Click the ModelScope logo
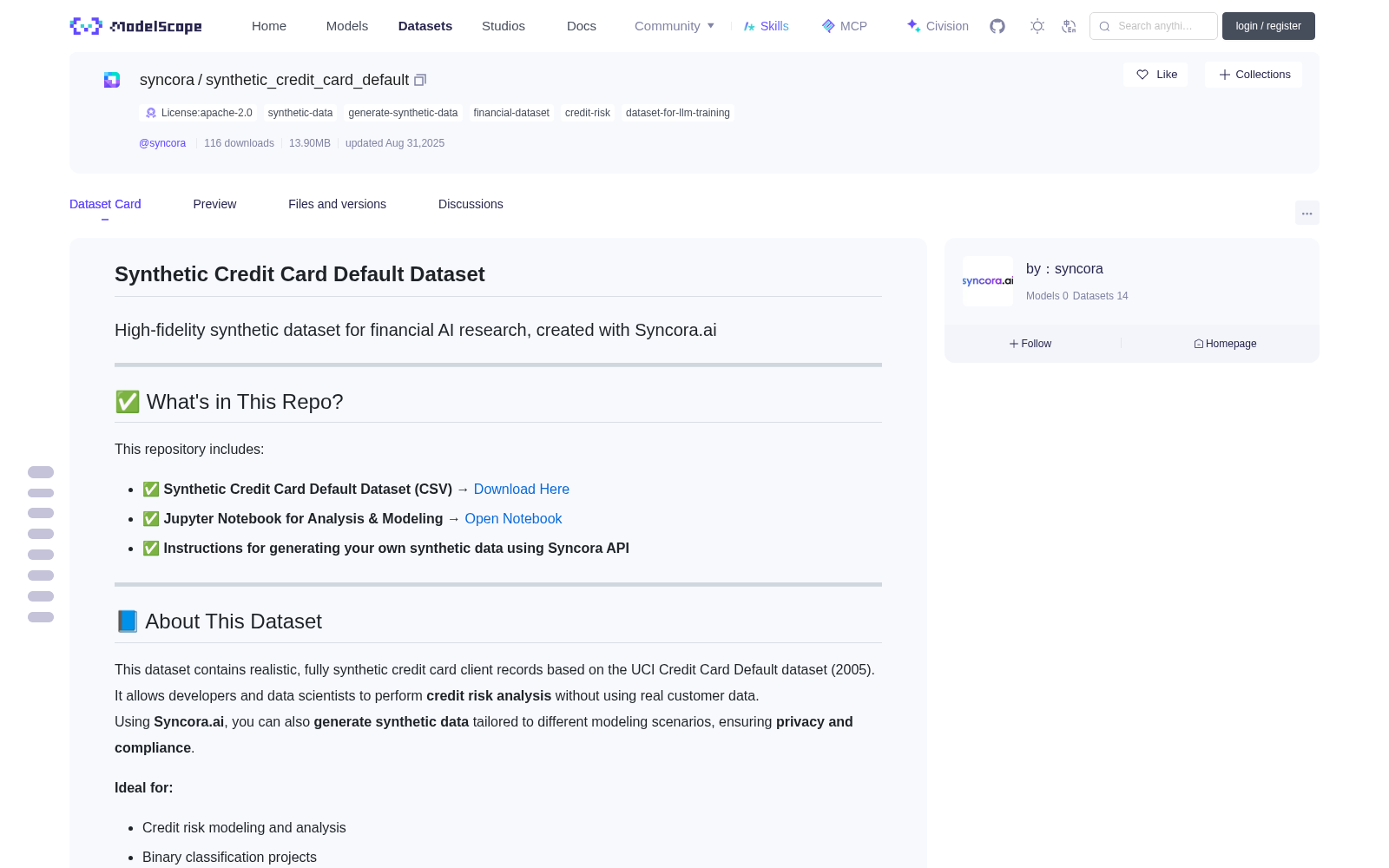 tap(135, 26)
